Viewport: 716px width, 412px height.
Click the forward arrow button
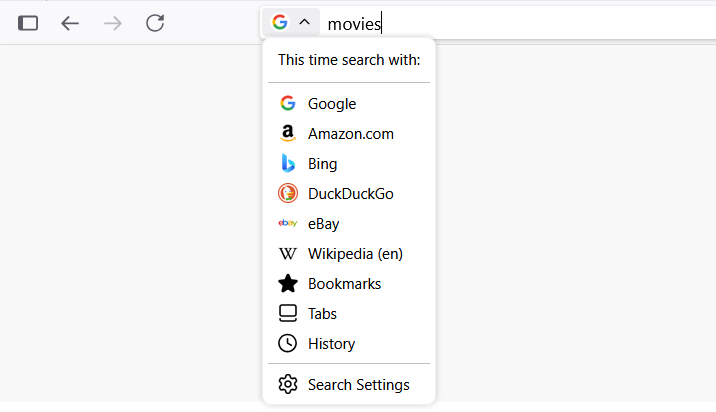(x=113, y=23)
